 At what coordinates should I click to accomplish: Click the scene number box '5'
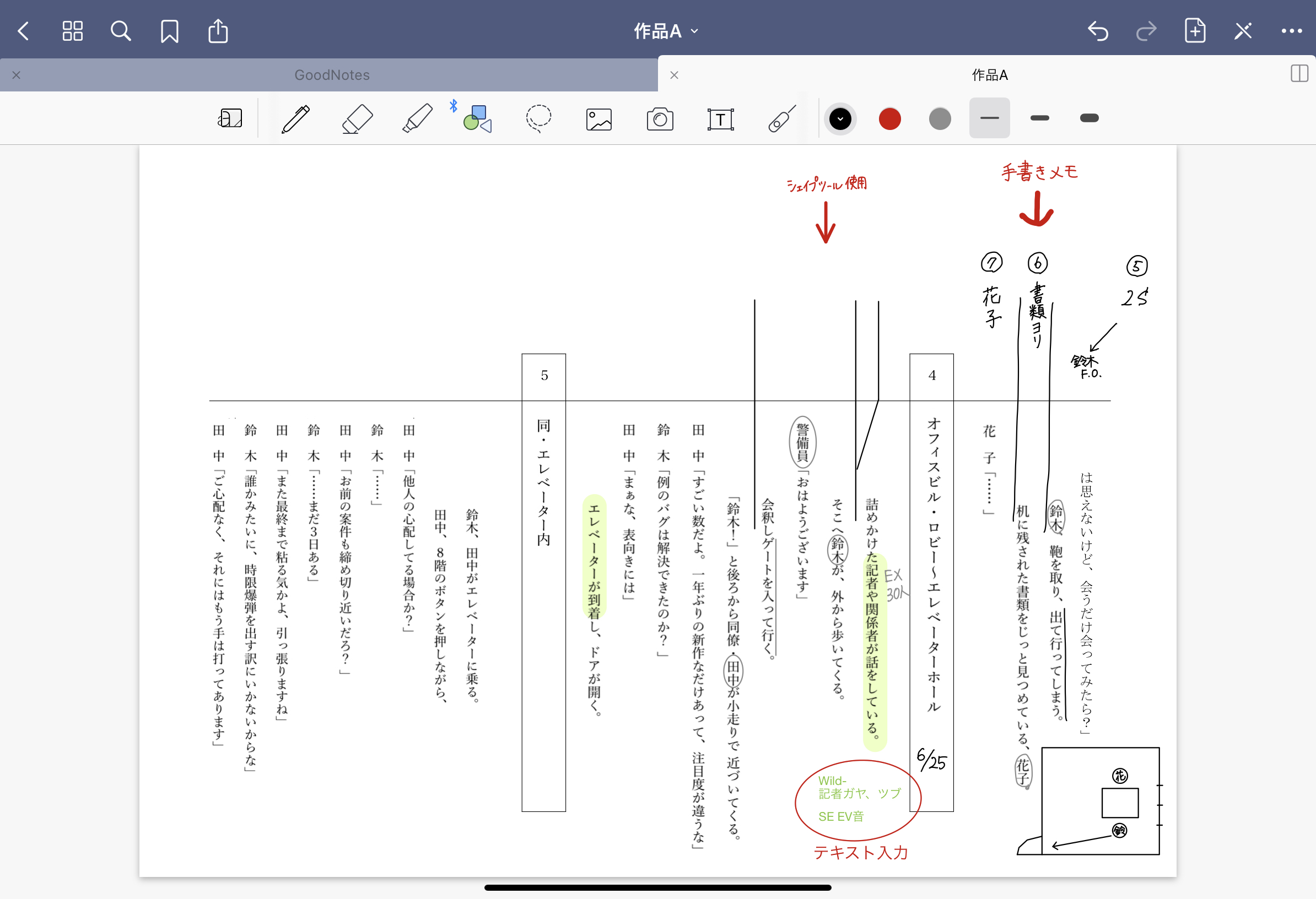tap(543, 375)
